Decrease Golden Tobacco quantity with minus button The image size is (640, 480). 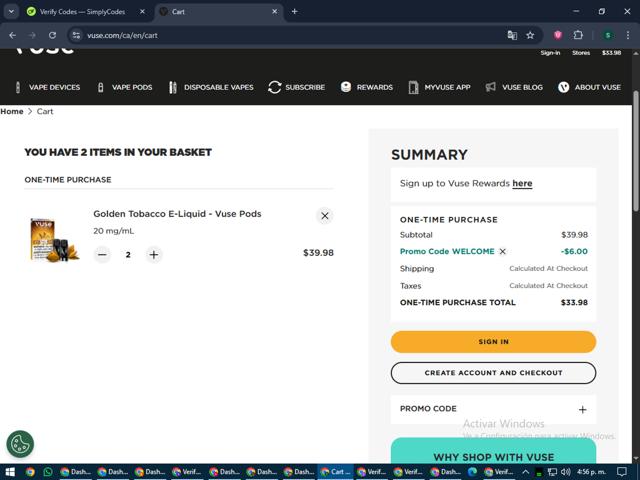click(x=102, y=255)
